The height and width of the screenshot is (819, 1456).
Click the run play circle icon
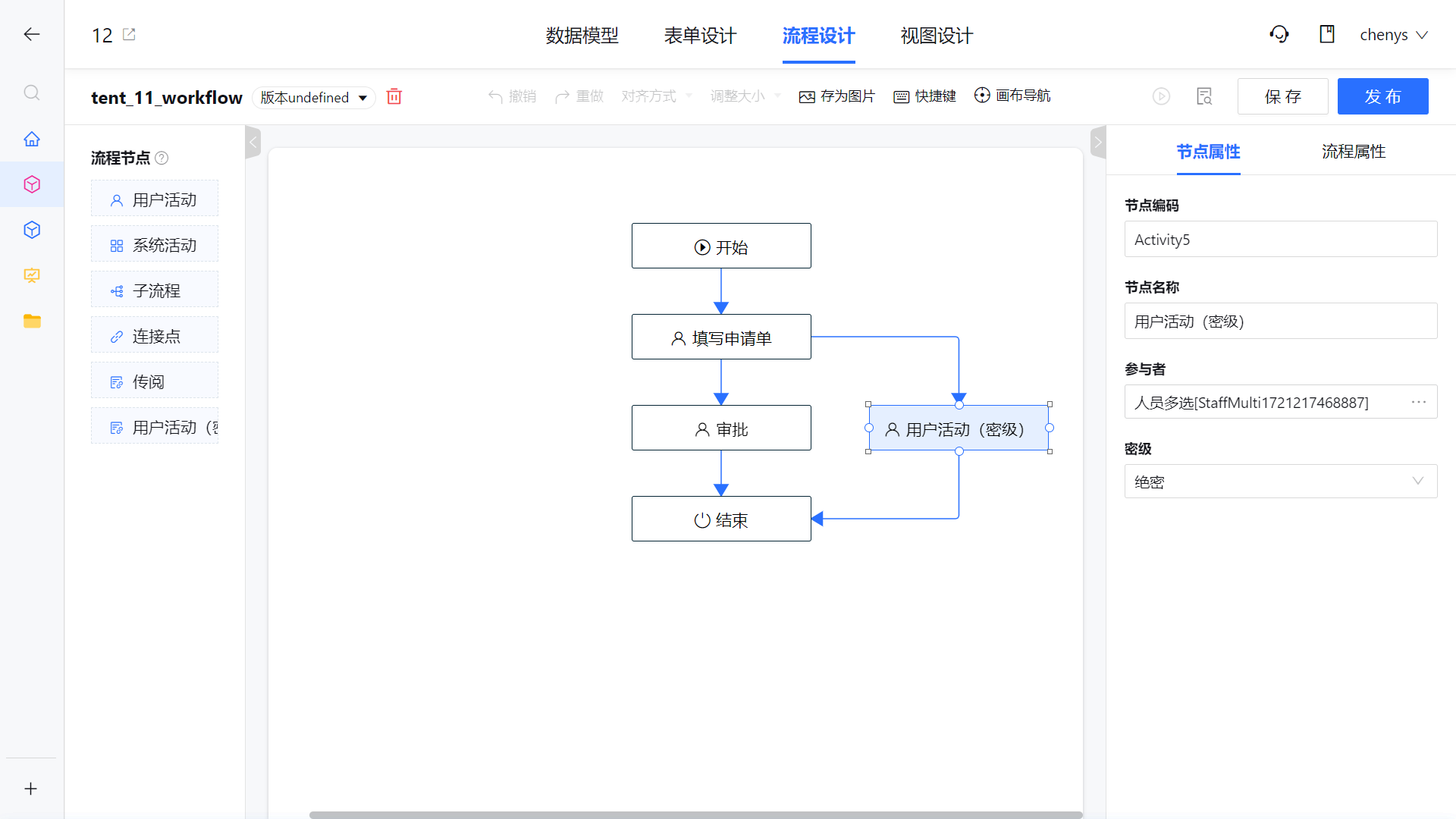1161,96
